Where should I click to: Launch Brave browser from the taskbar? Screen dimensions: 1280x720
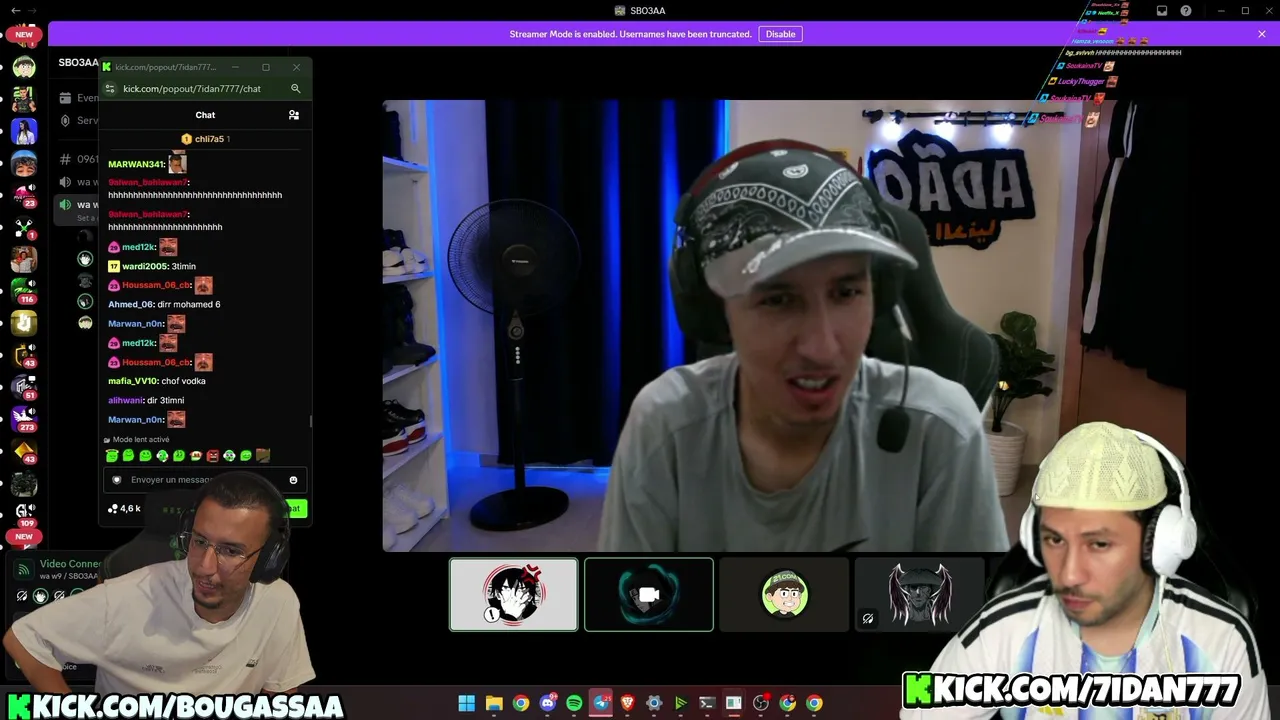pyautogui.click(x=628, y=703)
